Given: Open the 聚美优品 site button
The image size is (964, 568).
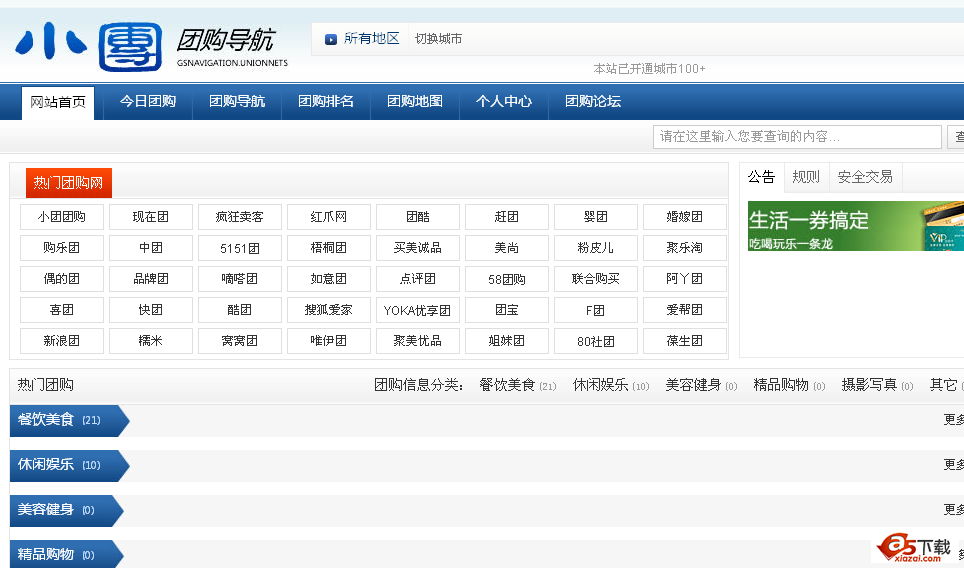Looking at the screenshot, I should click(418, 341).
